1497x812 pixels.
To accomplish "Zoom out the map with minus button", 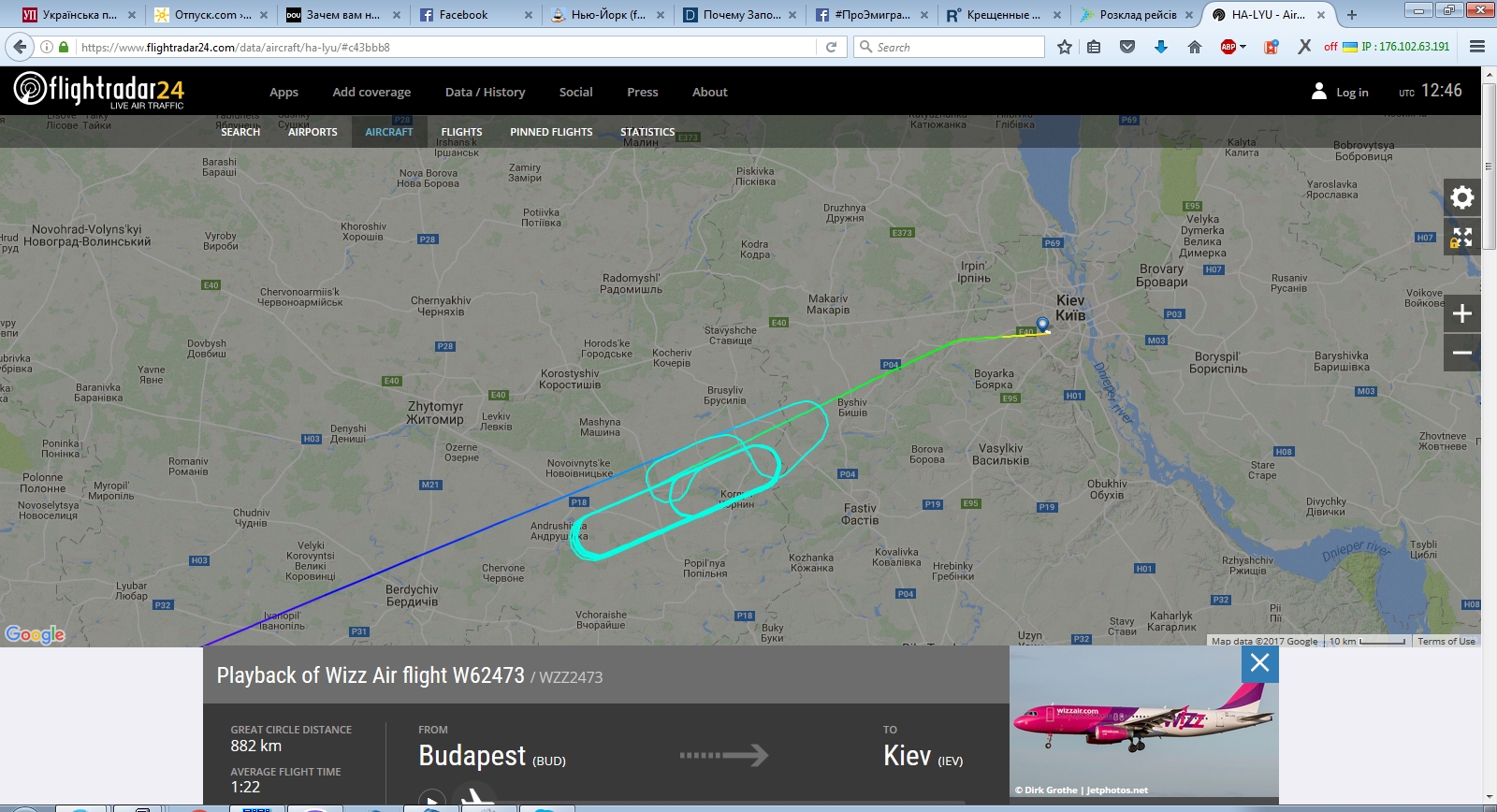I will 1462,353.
